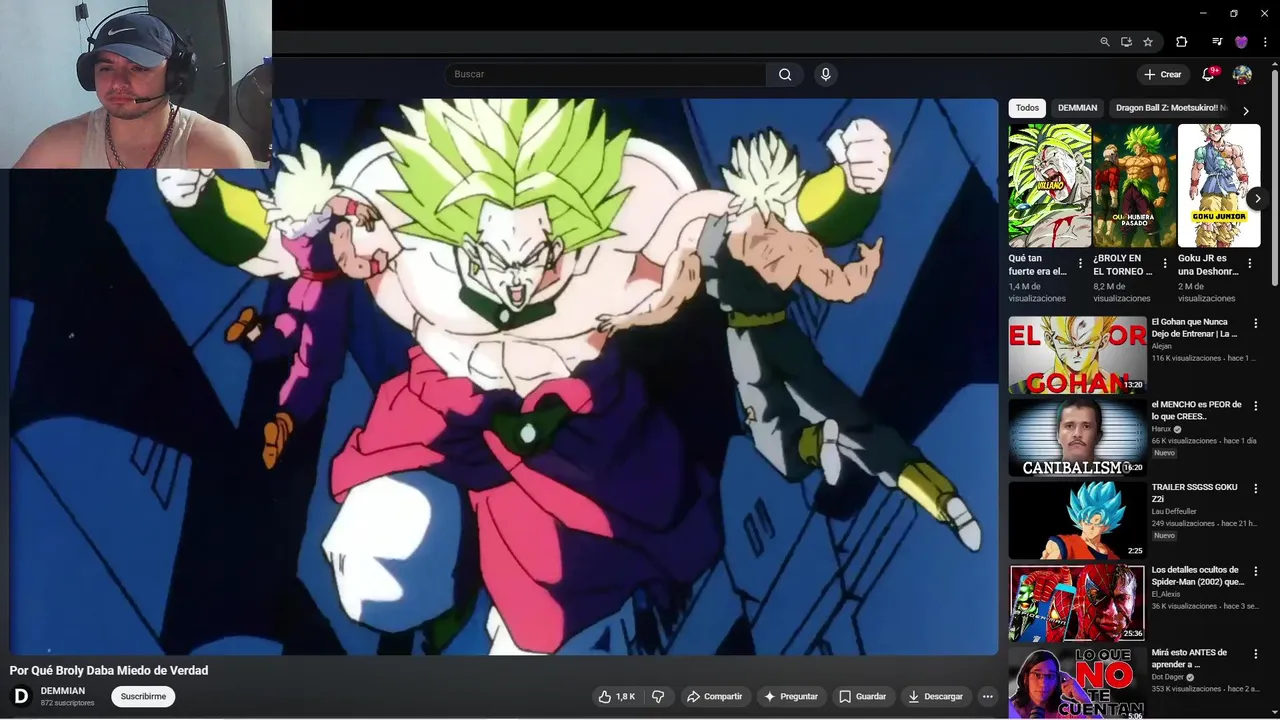The image size is (1280, 720).
Task: Open the media control playlist icon
Action: tap(1217, 42)
